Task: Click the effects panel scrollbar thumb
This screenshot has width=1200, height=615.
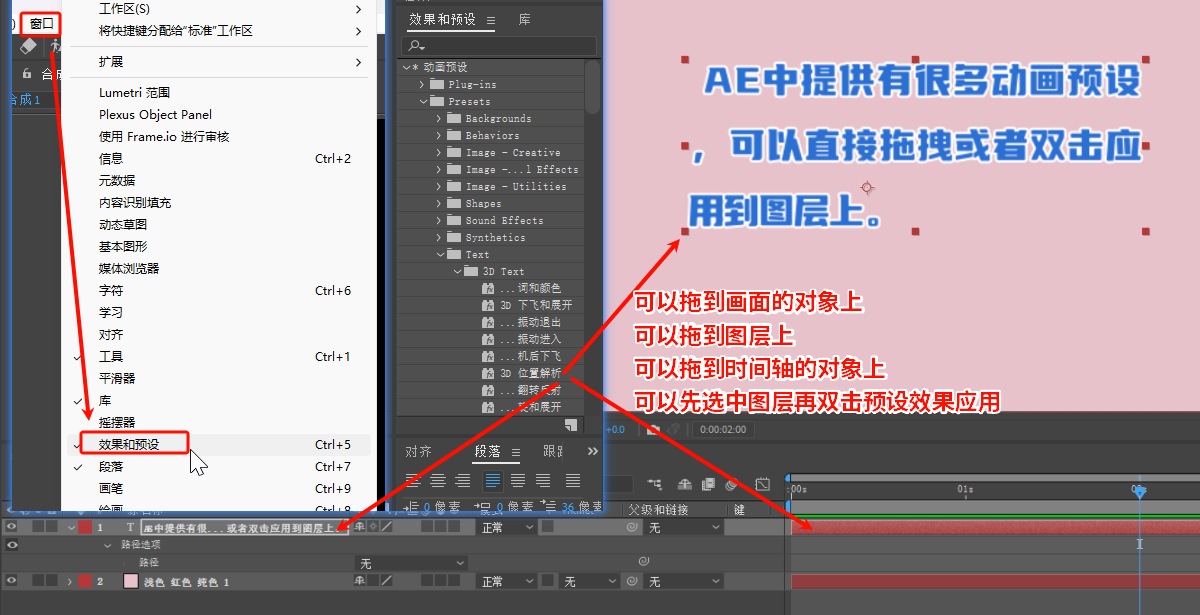Action: [593, 85]
